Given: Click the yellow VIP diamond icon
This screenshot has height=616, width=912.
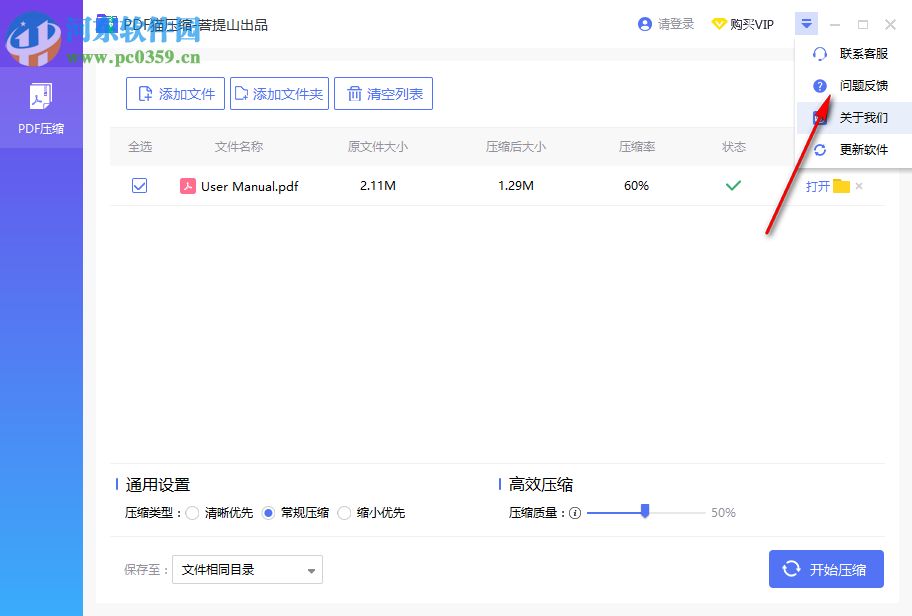Looking at the screenshot, I should (x=719, y=23).
